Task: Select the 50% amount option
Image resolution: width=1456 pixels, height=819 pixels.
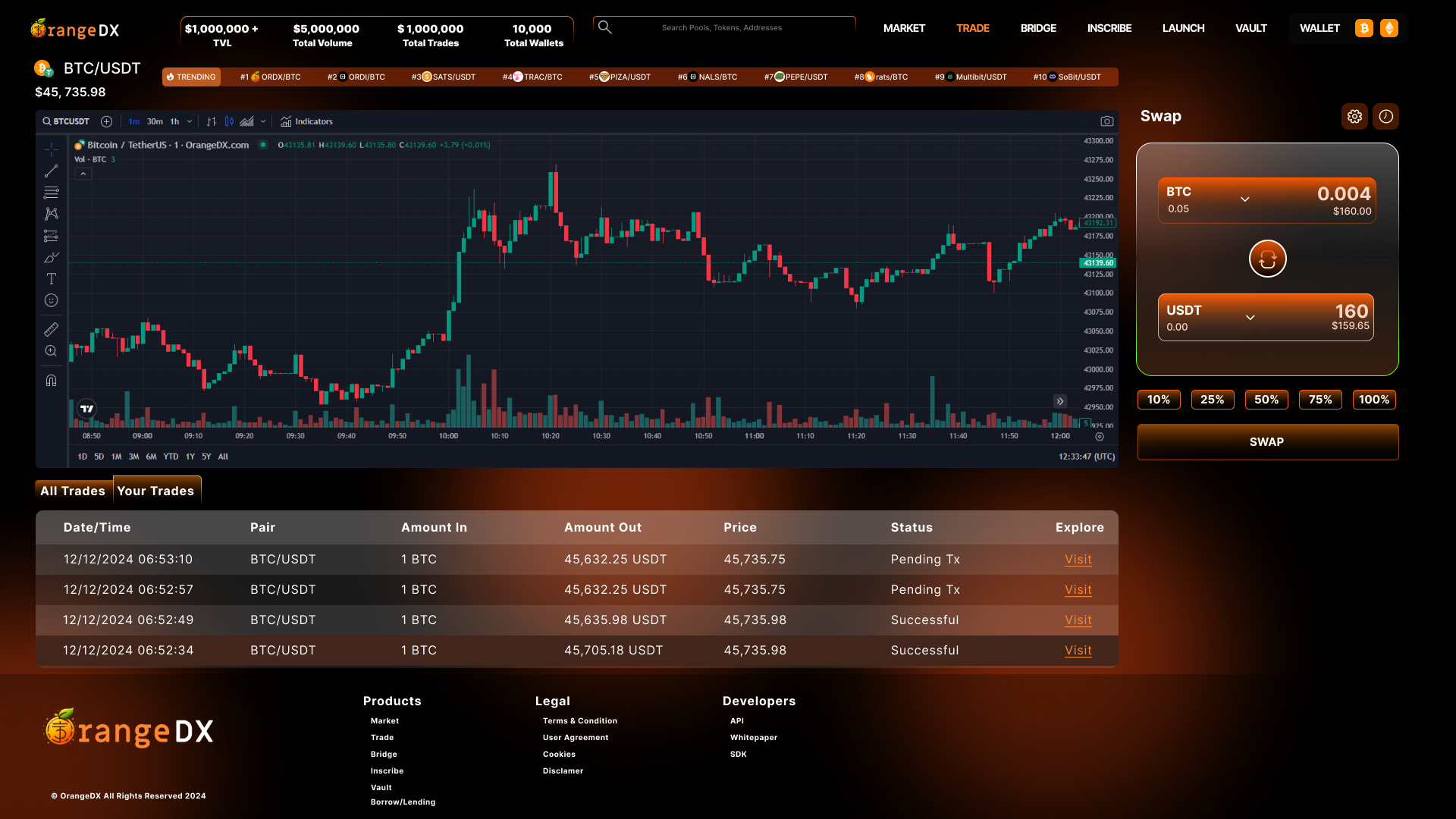Action: [x=1266, y=400]
